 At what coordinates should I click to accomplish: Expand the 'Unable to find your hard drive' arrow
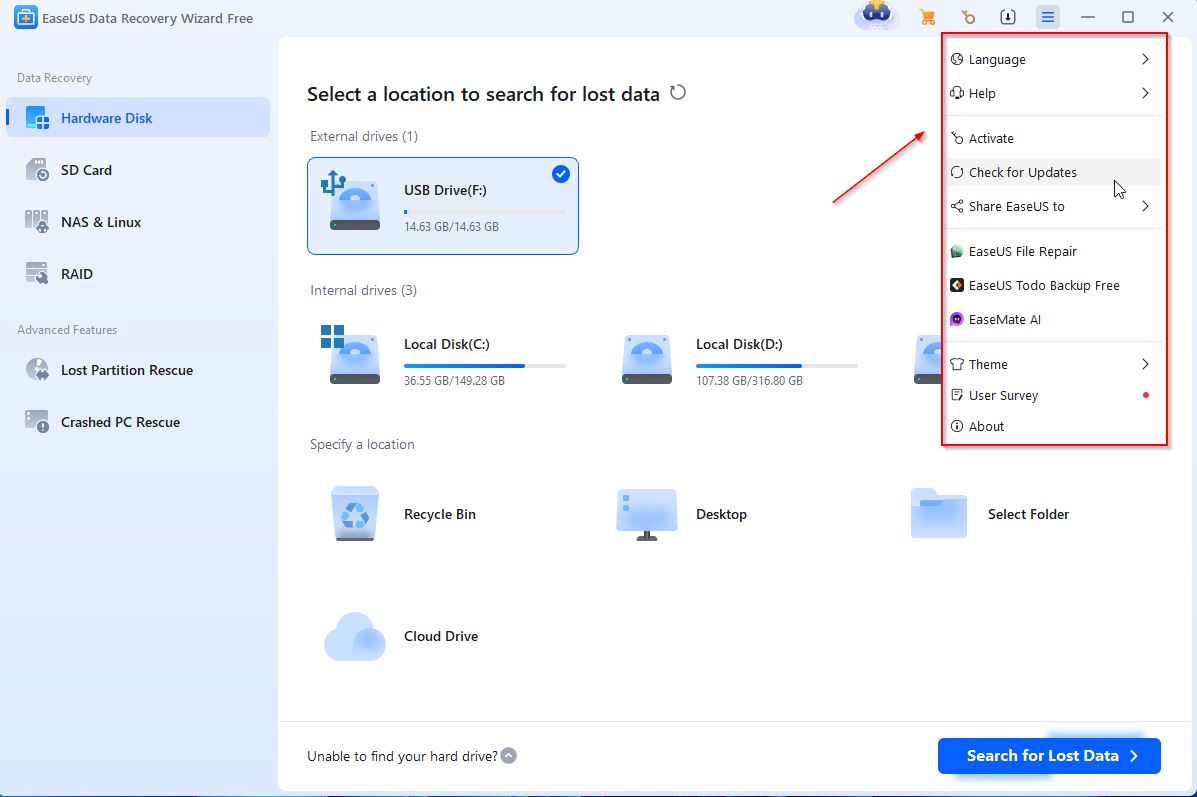508,756
